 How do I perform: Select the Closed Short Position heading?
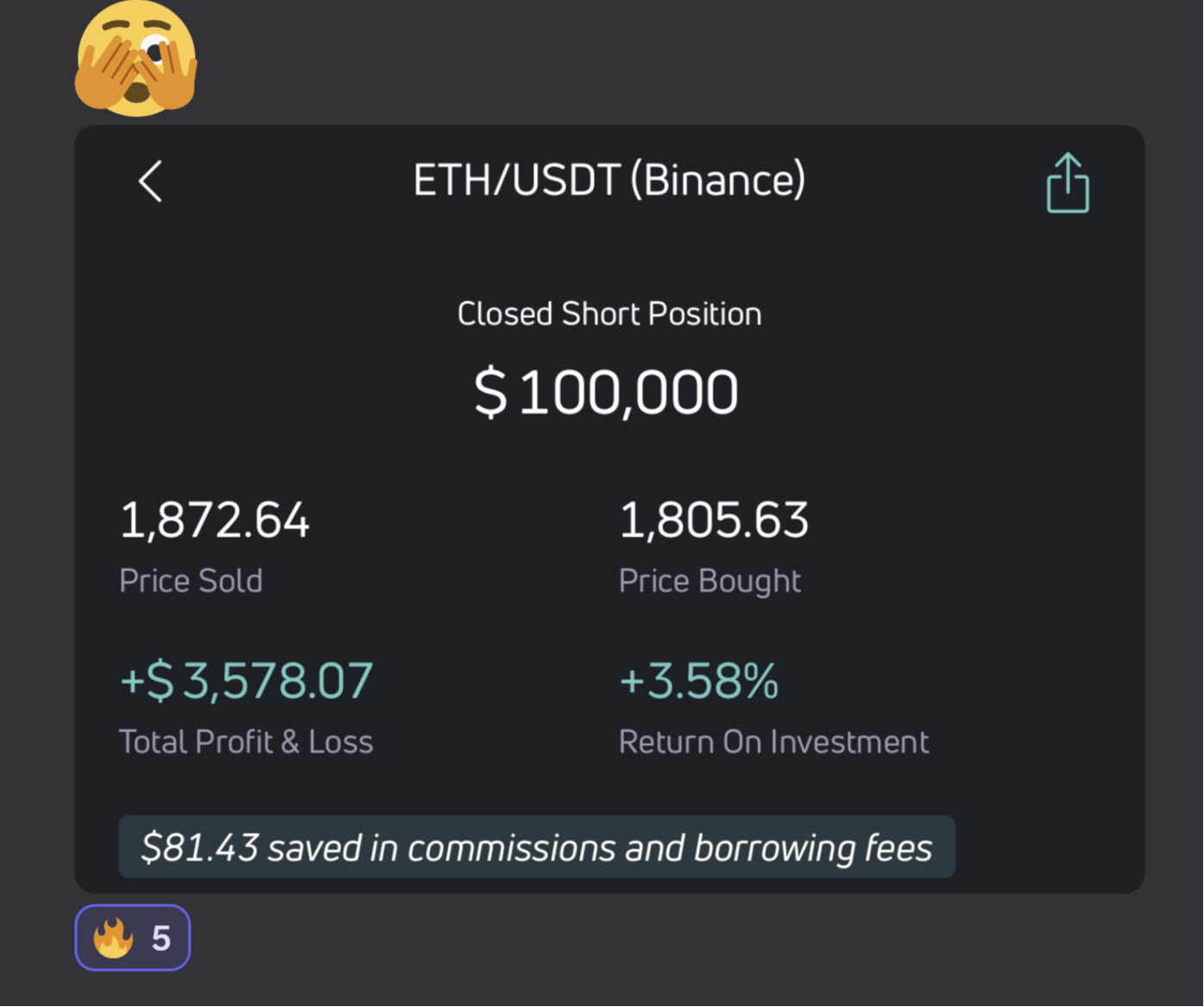pyautogui.click(x=609, y=314)
